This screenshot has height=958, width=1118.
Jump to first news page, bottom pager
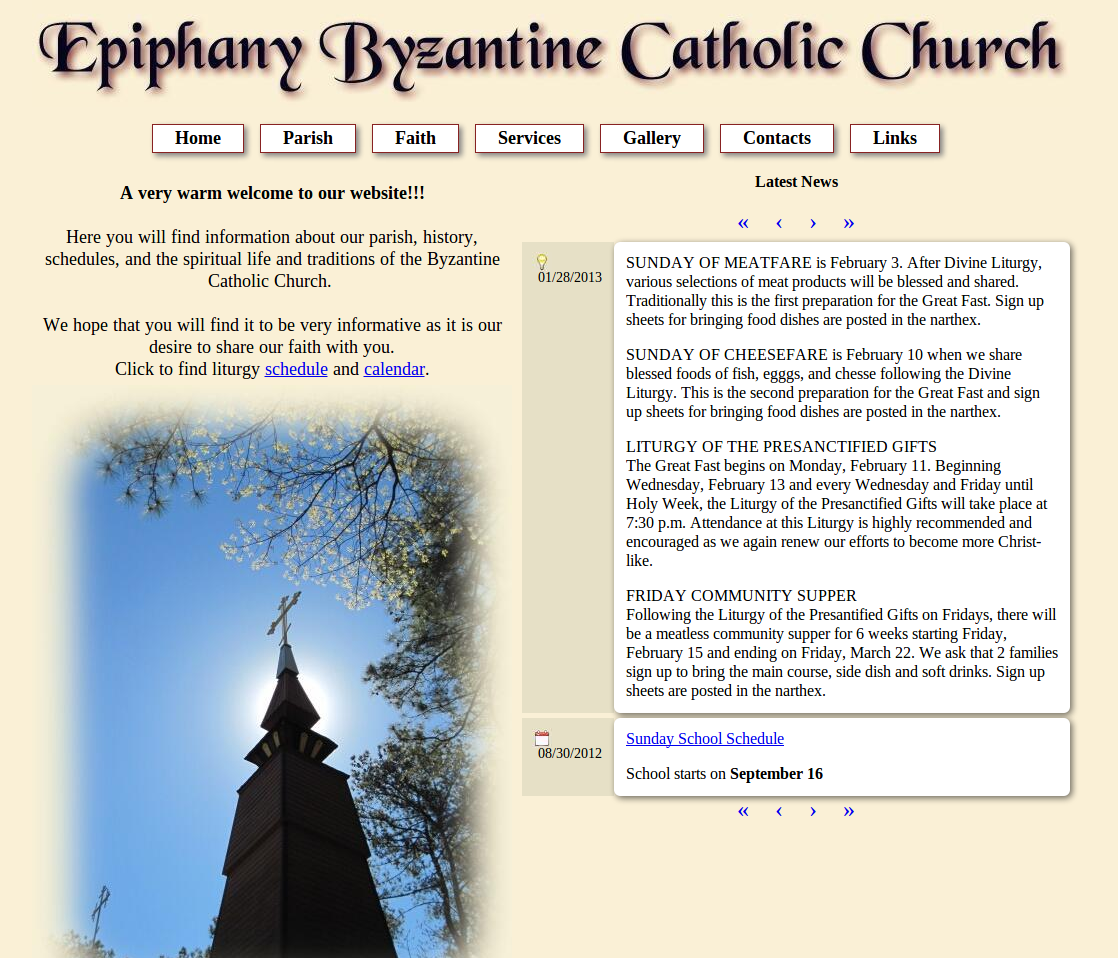pos(743,811)
